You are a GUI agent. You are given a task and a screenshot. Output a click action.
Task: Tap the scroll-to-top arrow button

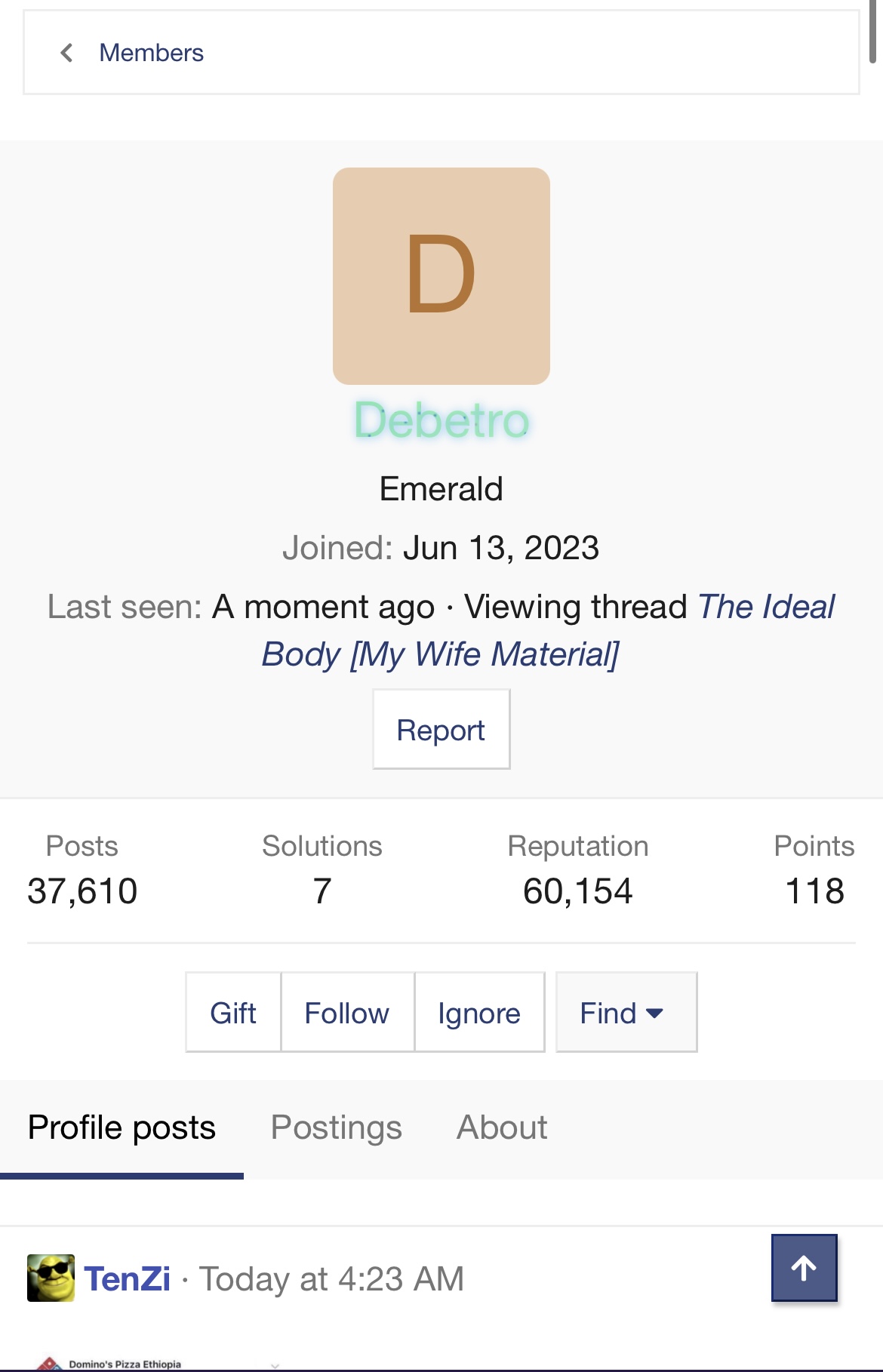804,1268
